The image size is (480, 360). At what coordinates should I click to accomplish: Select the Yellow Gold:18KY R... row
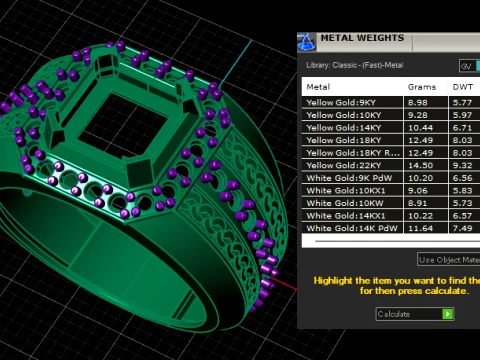pos(391,153)
